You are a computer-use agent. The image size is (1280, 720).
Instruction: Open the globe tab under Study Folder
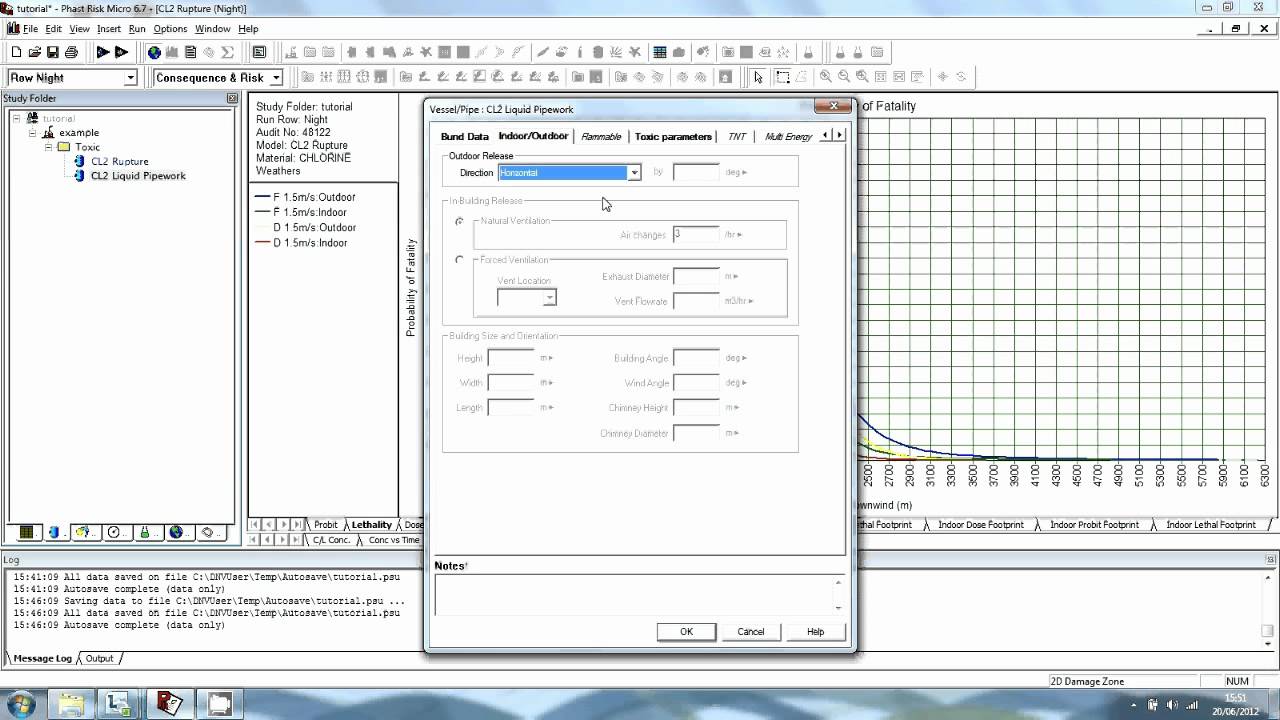[x=176, y=533]
